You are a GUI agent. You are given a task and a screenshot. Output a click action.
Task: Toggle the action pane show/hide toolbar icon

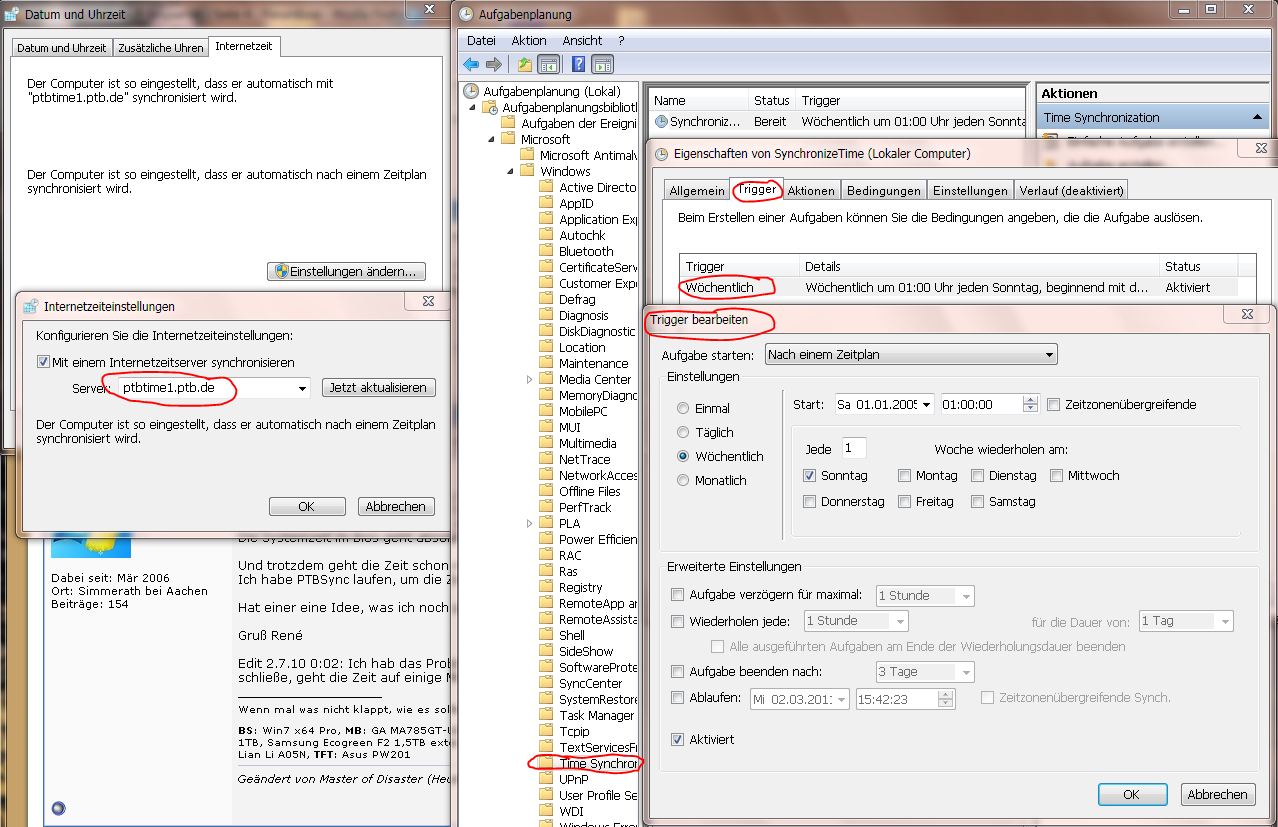602,65
